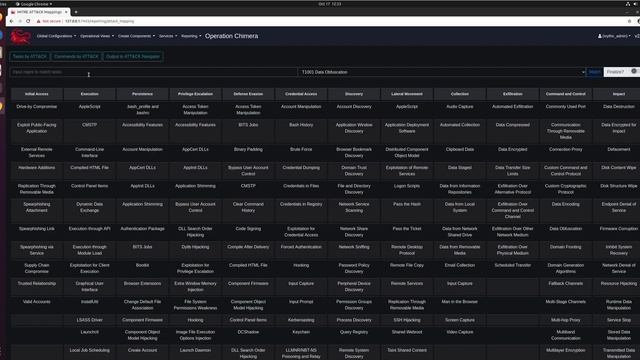Select the Command and Control column header
The image size is (640, 360).
pyautogui.click(x=566, y=94)
